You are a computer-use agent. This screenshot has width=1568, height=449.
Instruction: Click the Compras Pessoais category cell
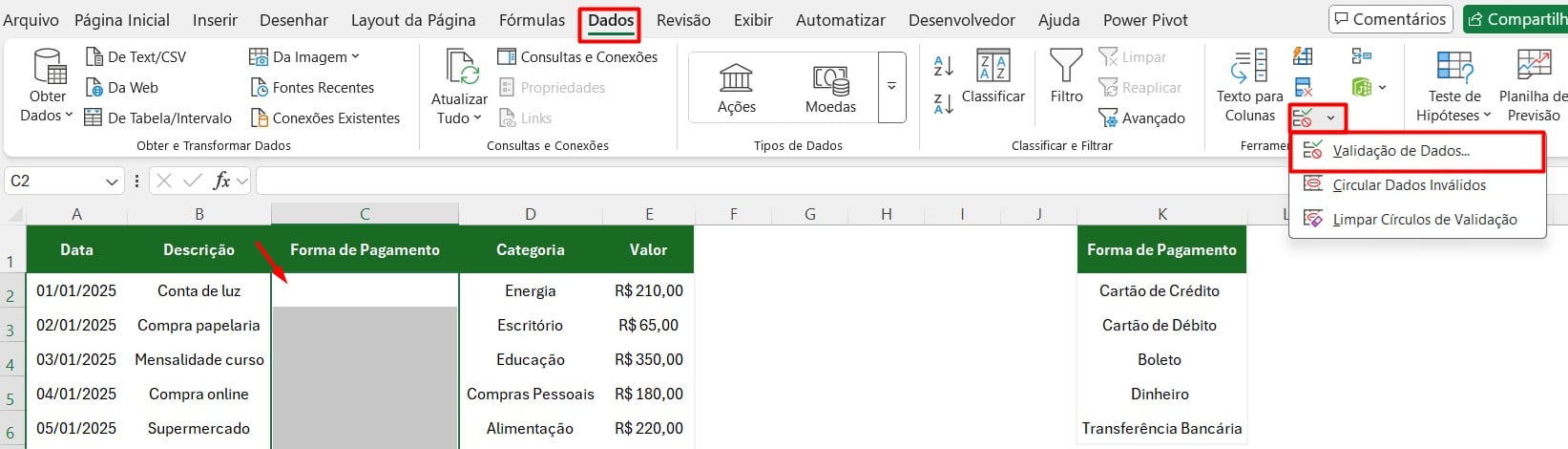pyautogui.click(x=531, y=394)
